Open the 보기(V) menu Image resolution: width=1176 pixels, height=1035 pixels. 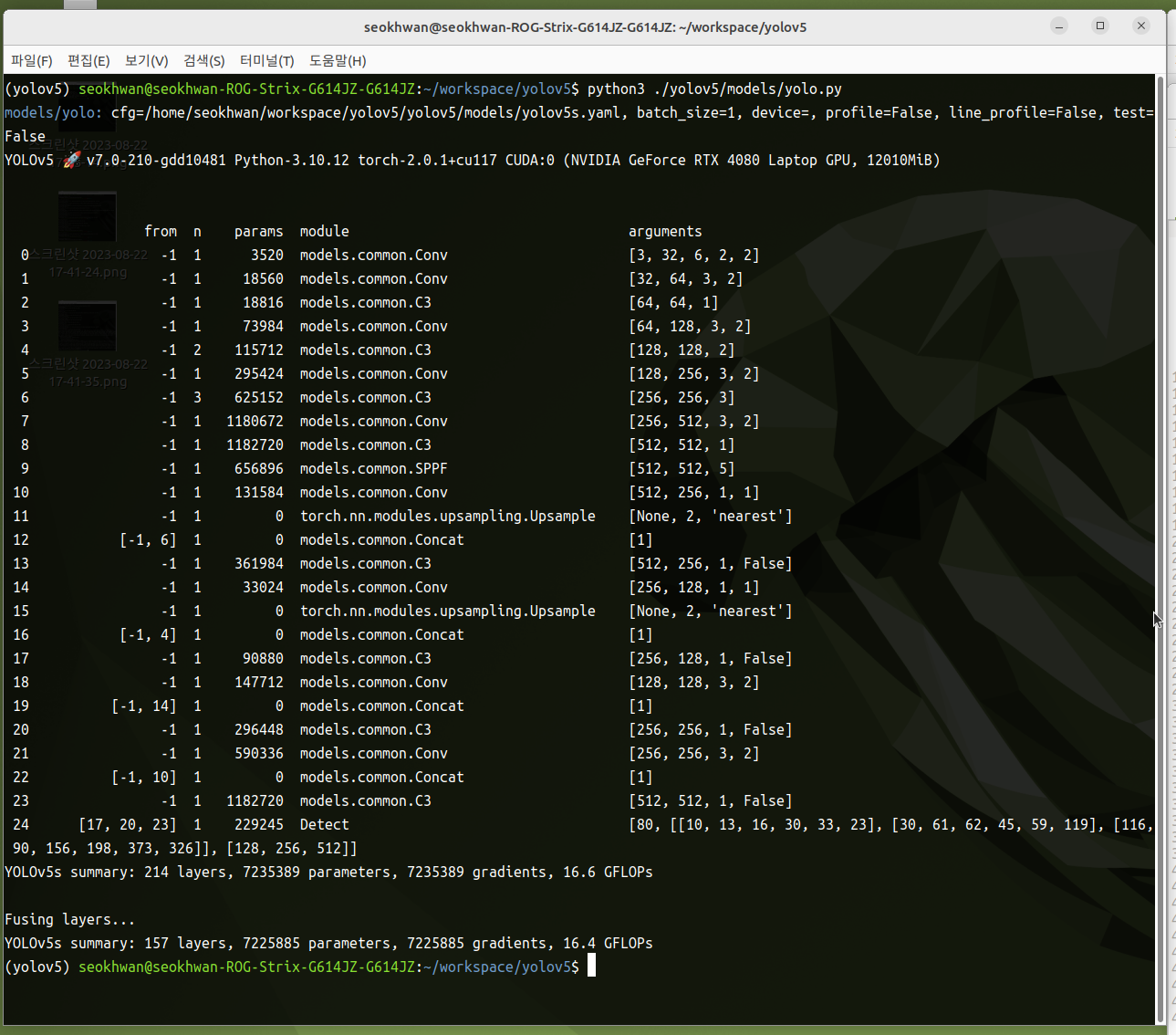click(146, 60)
